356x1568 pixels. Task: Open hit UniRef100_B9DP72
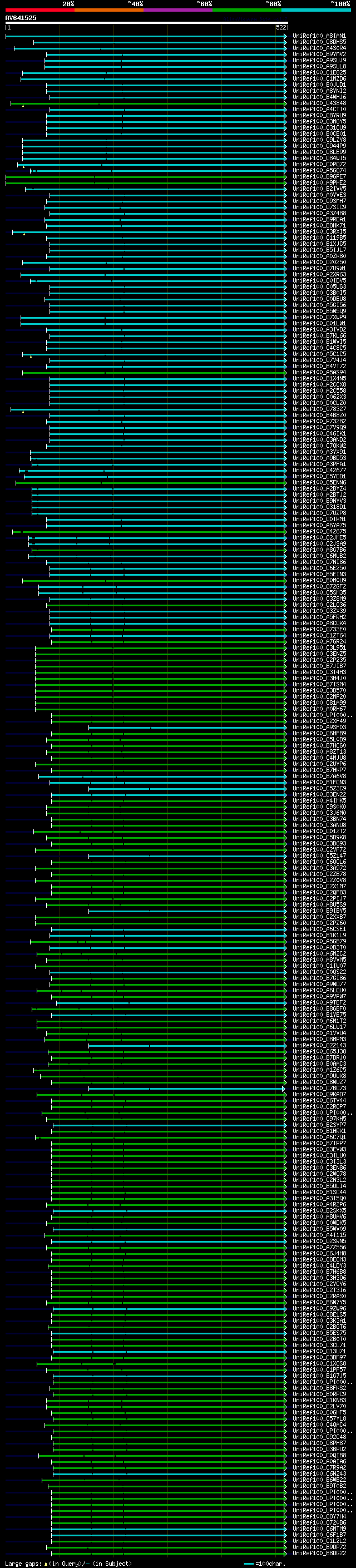pos(319,1547)
